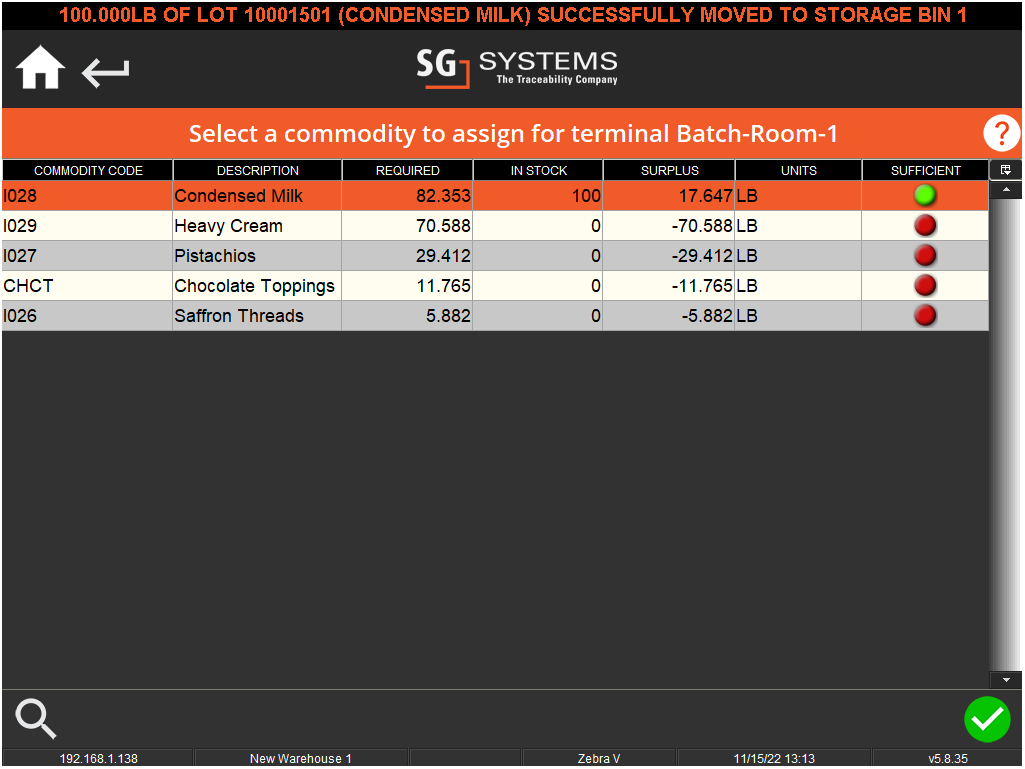Click the scrollbar down arrow icon
Viewport: 1025px width, 769px height.
pyautogui.click(x=1006, y=679)
